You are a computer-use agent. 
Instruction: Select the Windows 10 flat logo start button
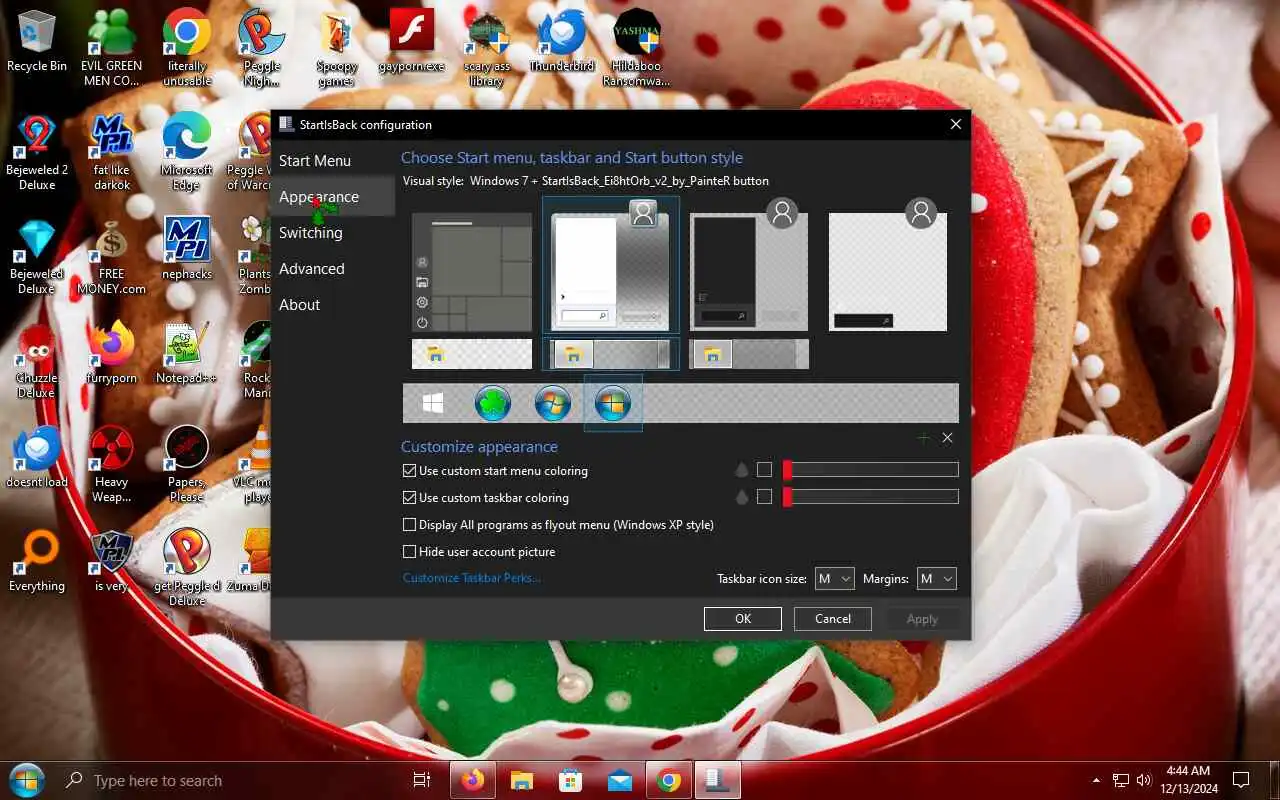[433, 403]
